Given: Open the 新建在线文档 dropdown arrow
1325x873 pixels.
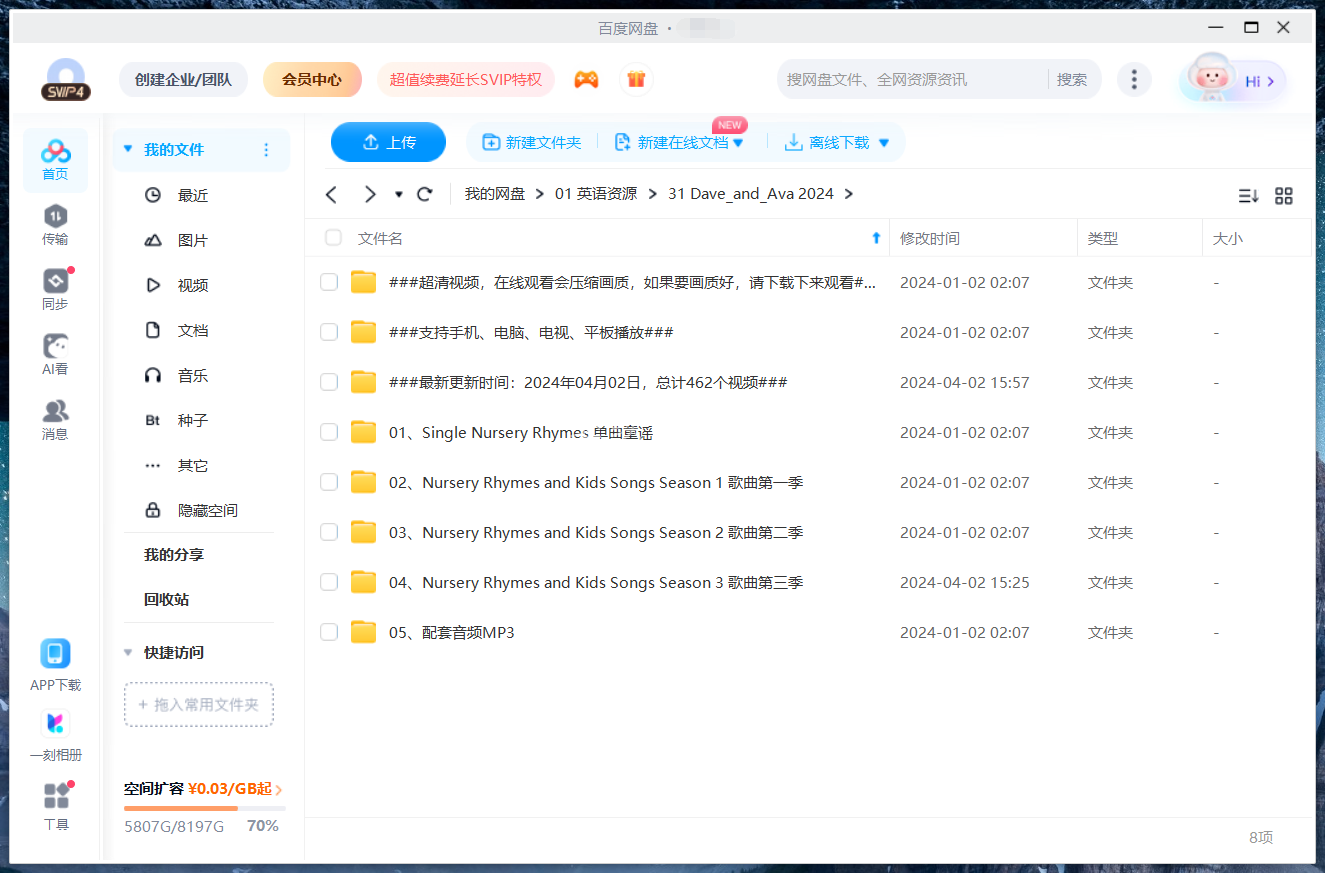Looking at the screenshot, I should coord(738,143).
